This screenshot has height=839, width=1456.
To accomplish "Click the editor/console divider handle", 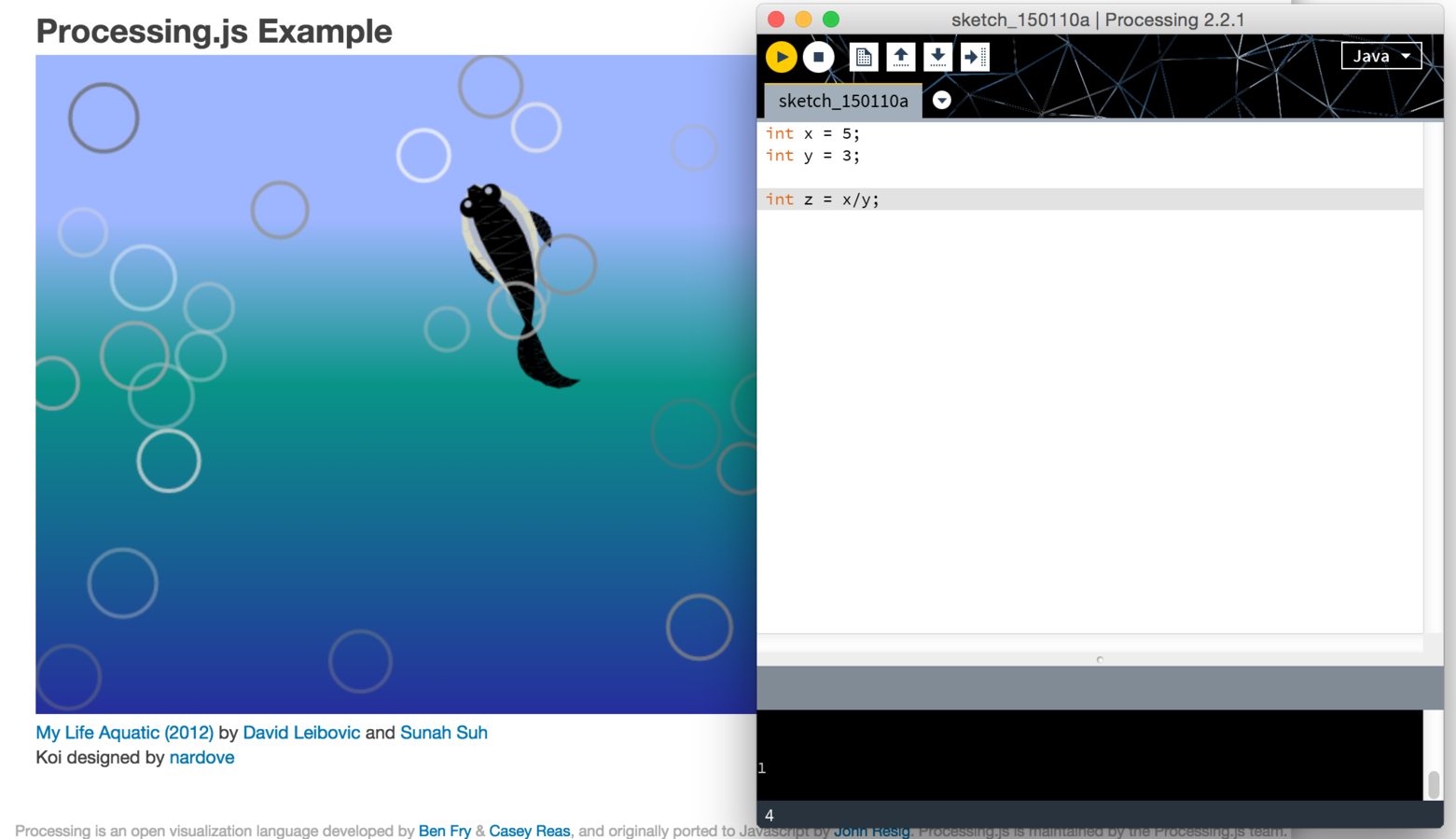I will tap(1100, 659).
